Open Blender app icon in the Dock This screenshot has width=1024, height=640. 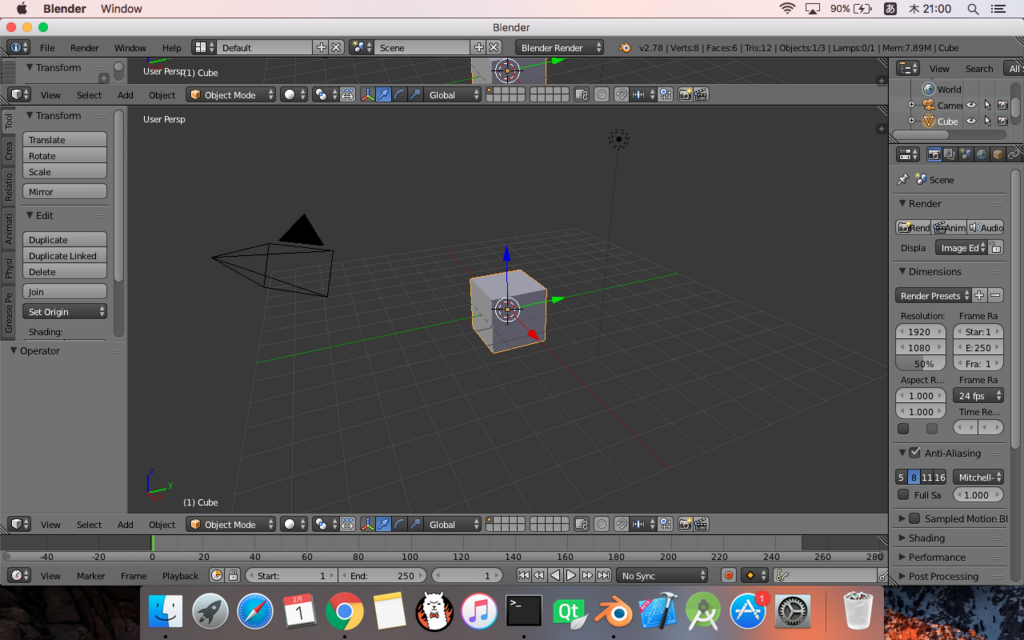(613, 612)
